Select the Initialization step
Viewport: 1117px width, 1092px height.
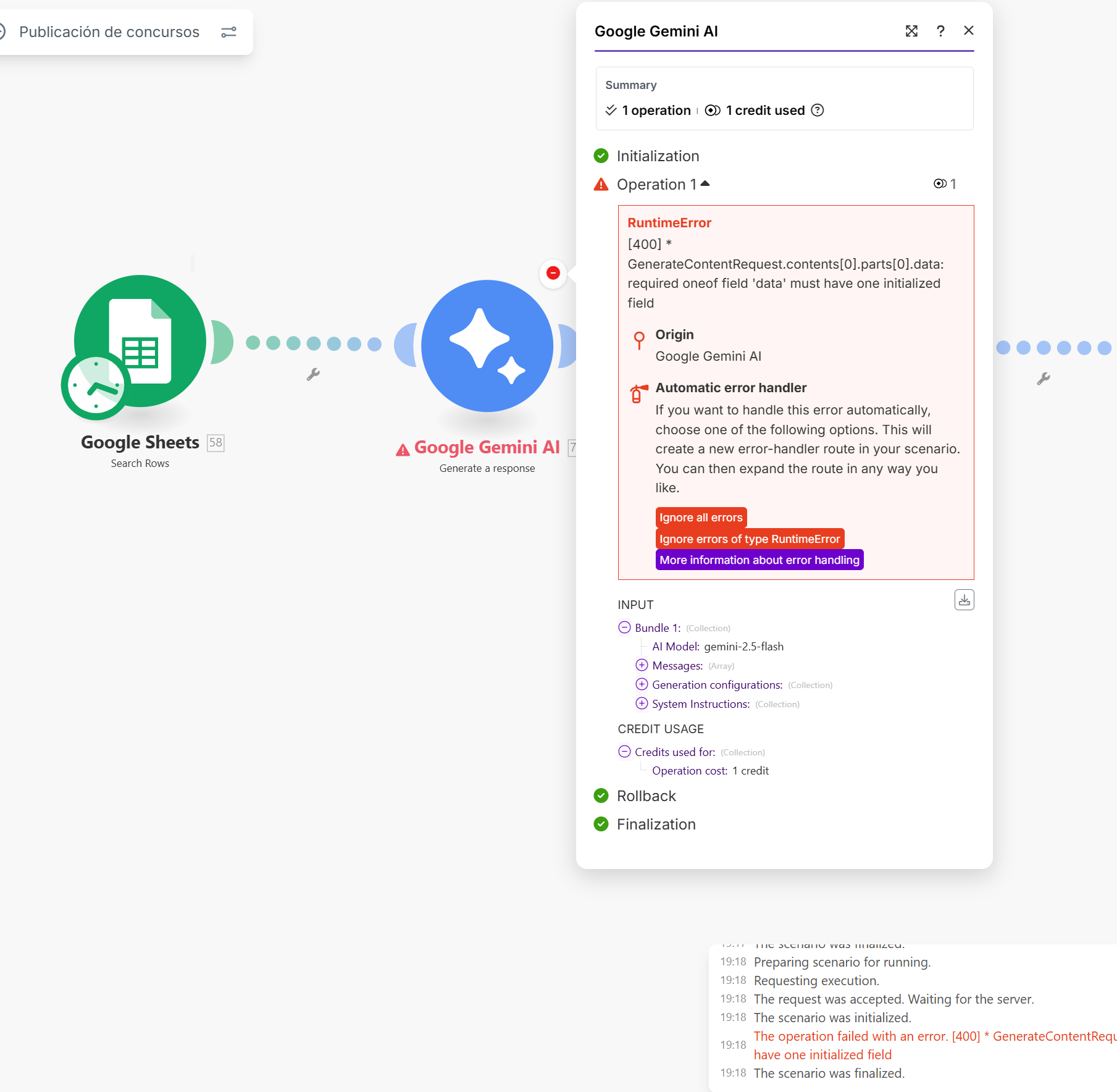[658, 156]
